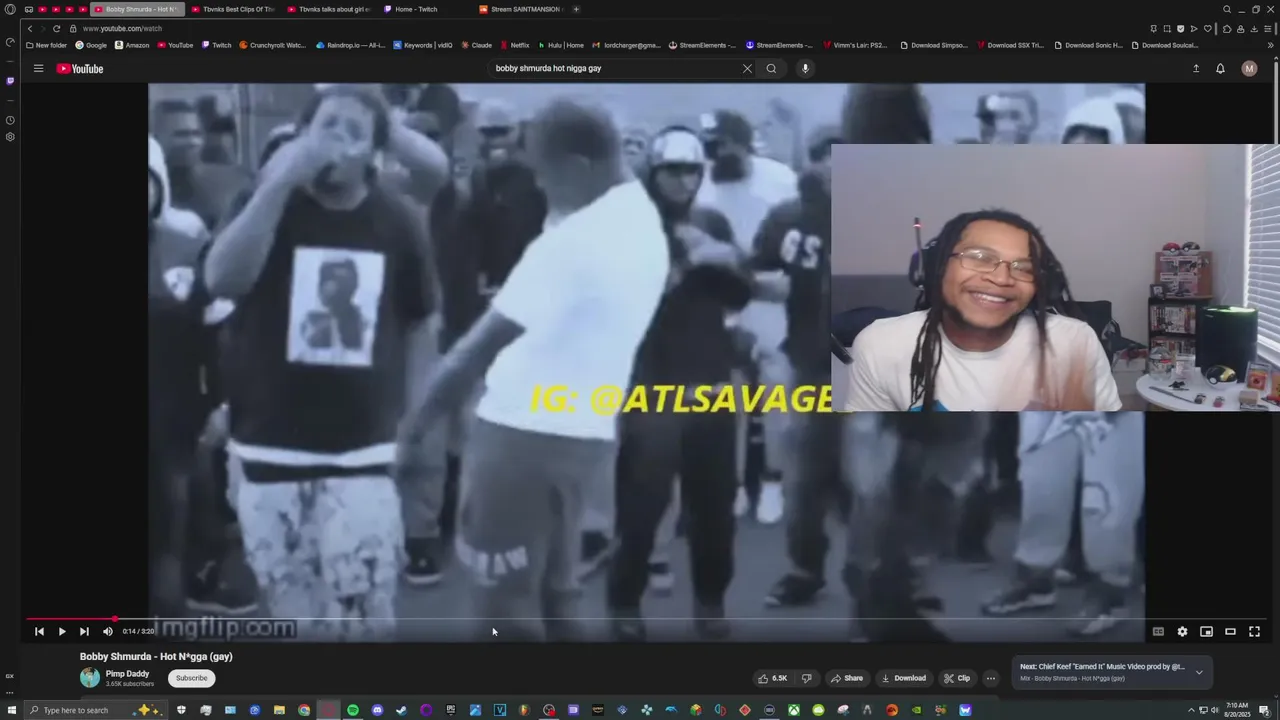This screenshot has width=1280, height=720.
Task: Dislike the video
Action: point(807,678)
